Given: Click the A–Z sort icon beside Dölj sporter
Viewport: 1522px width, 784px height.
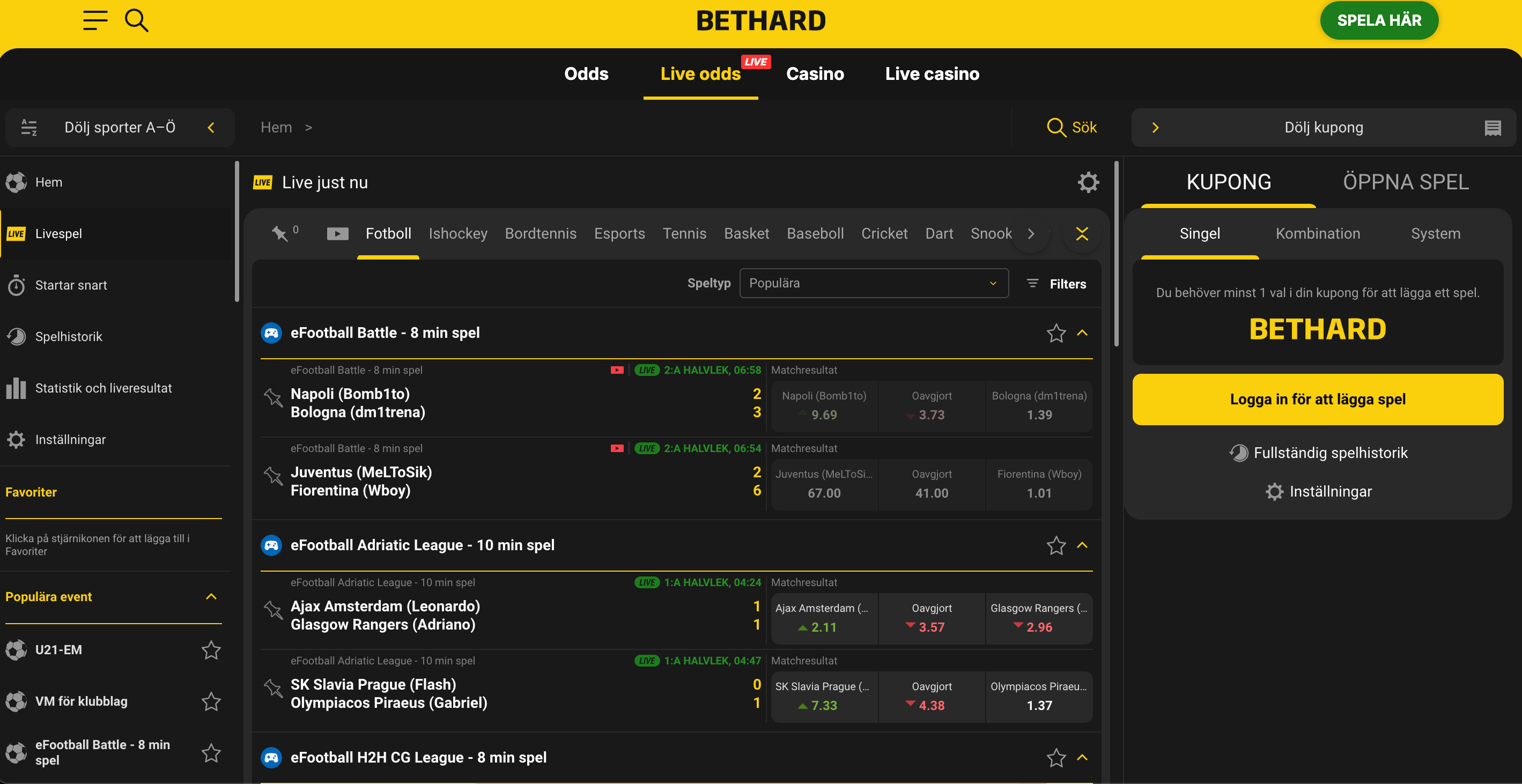Looking at the screenshot, I should (x=28, y=127).
